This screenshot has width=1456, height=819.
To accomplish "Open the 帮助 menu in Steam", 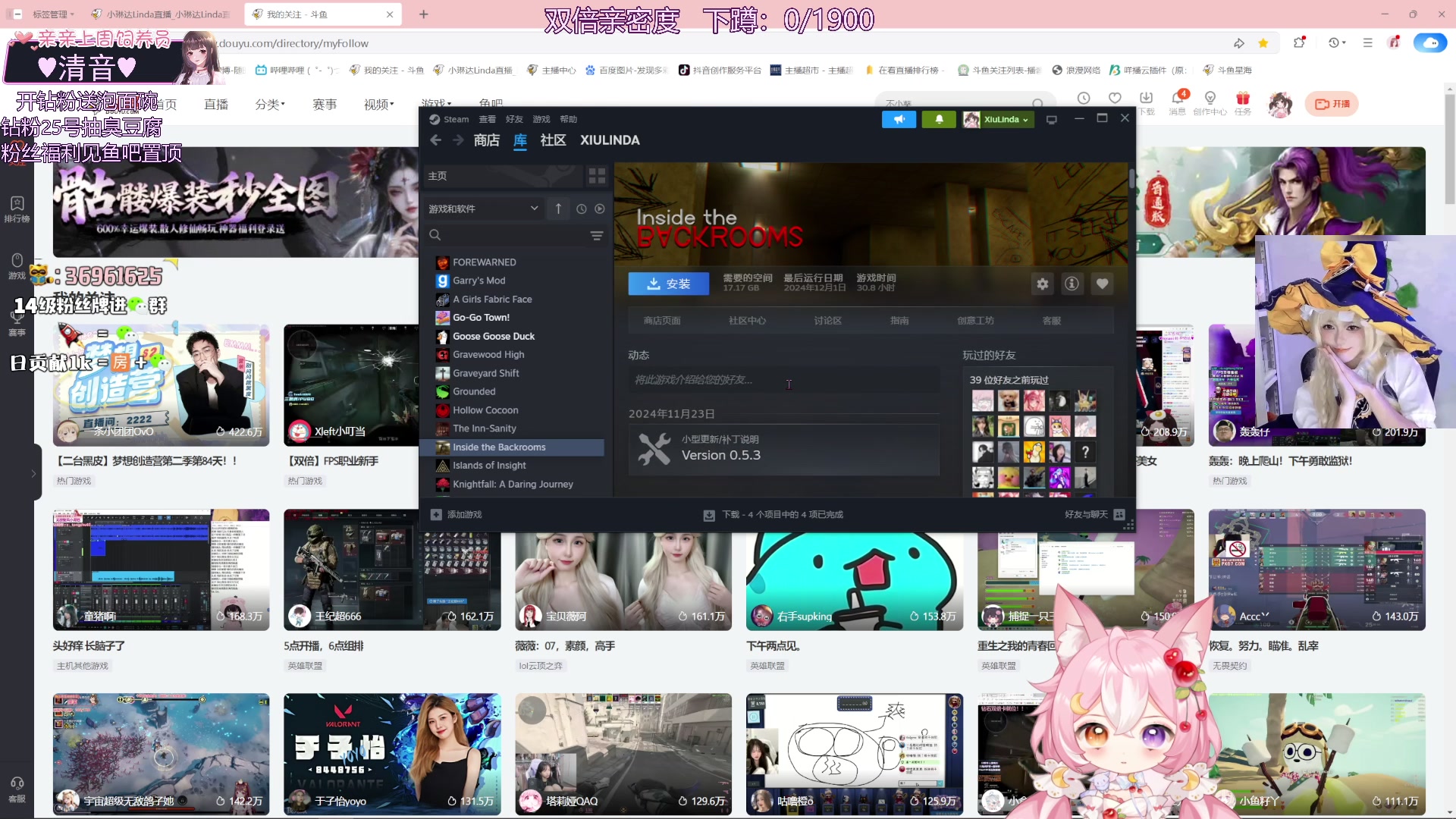I will (x=568, y=119).
